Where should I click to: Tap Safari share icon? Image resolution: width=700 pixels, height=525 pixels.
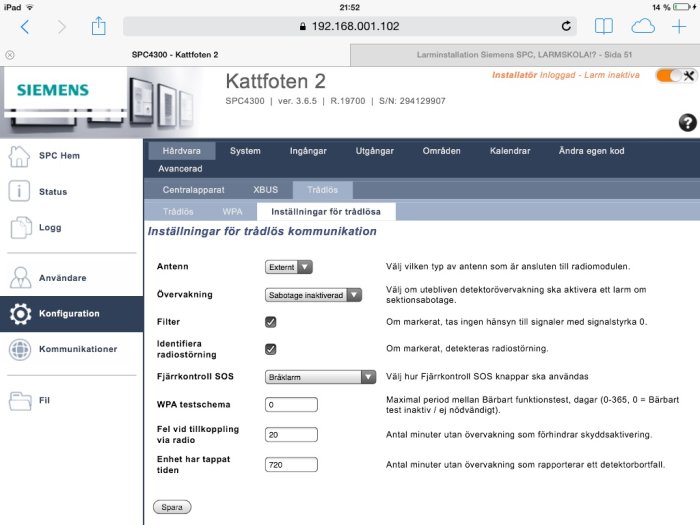coord(99,26)
